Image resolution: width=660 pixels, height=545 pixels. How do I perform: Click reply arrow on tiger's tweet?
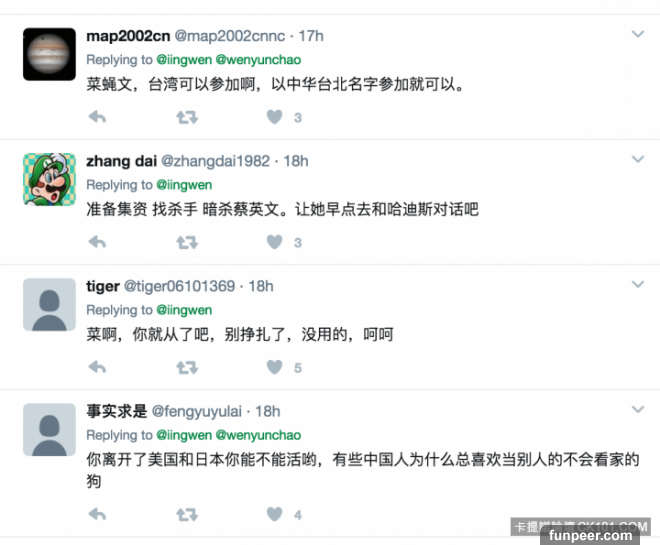point(97,367)
